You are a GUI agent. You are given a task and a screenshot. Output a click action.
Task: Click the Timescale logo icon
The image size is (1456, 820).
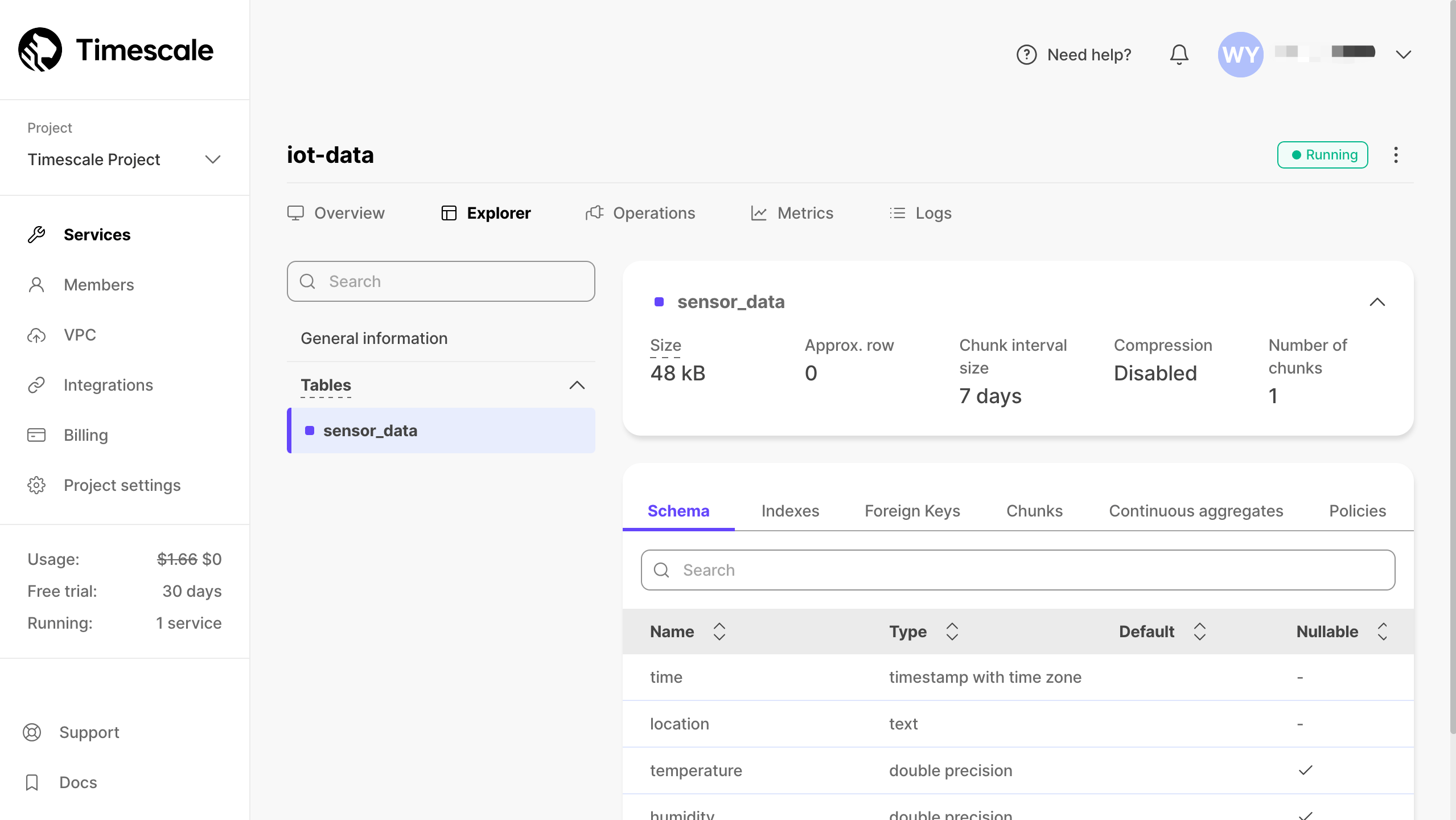point(40,50)
